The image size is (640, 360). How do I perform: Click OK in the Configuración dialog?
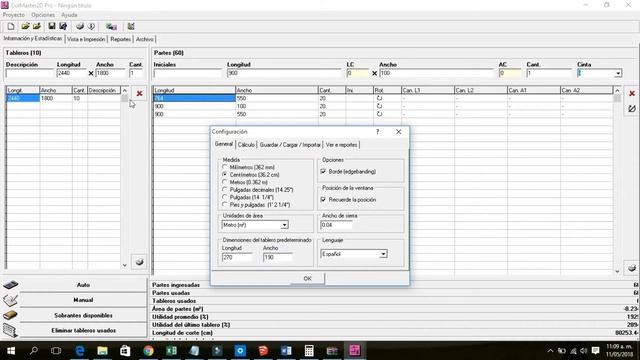click(x=308, y=278)
